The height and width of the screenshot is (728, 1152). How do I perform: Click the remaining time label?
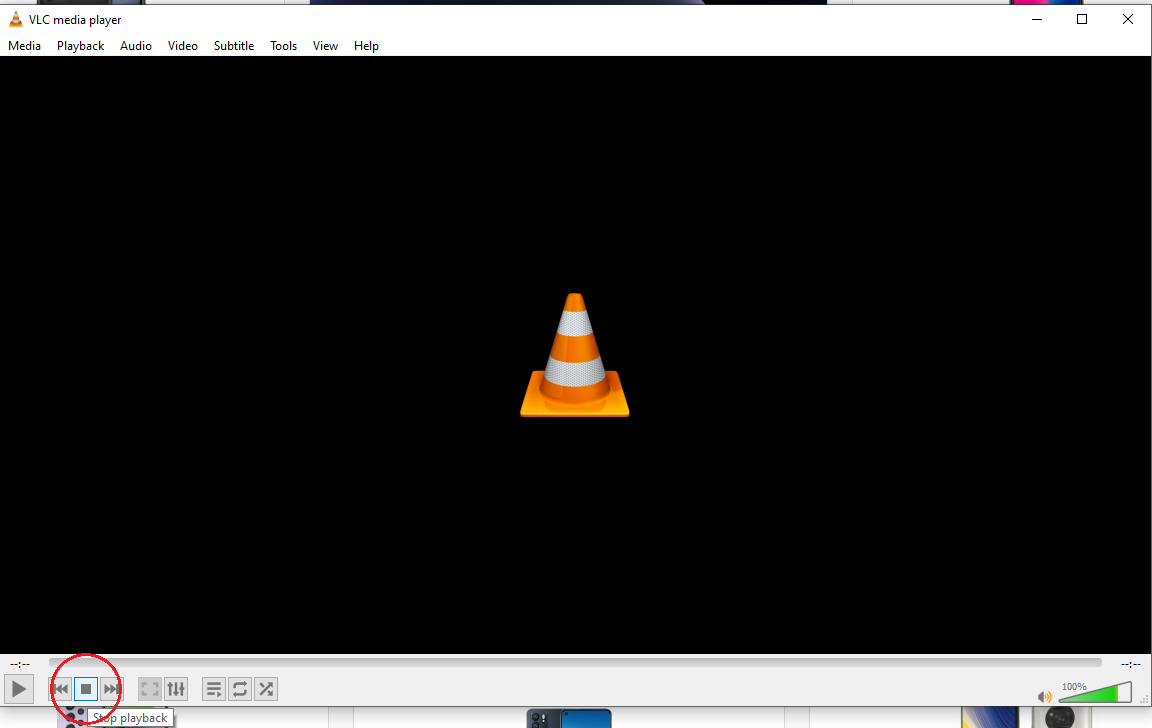(x=1131, y=664)
